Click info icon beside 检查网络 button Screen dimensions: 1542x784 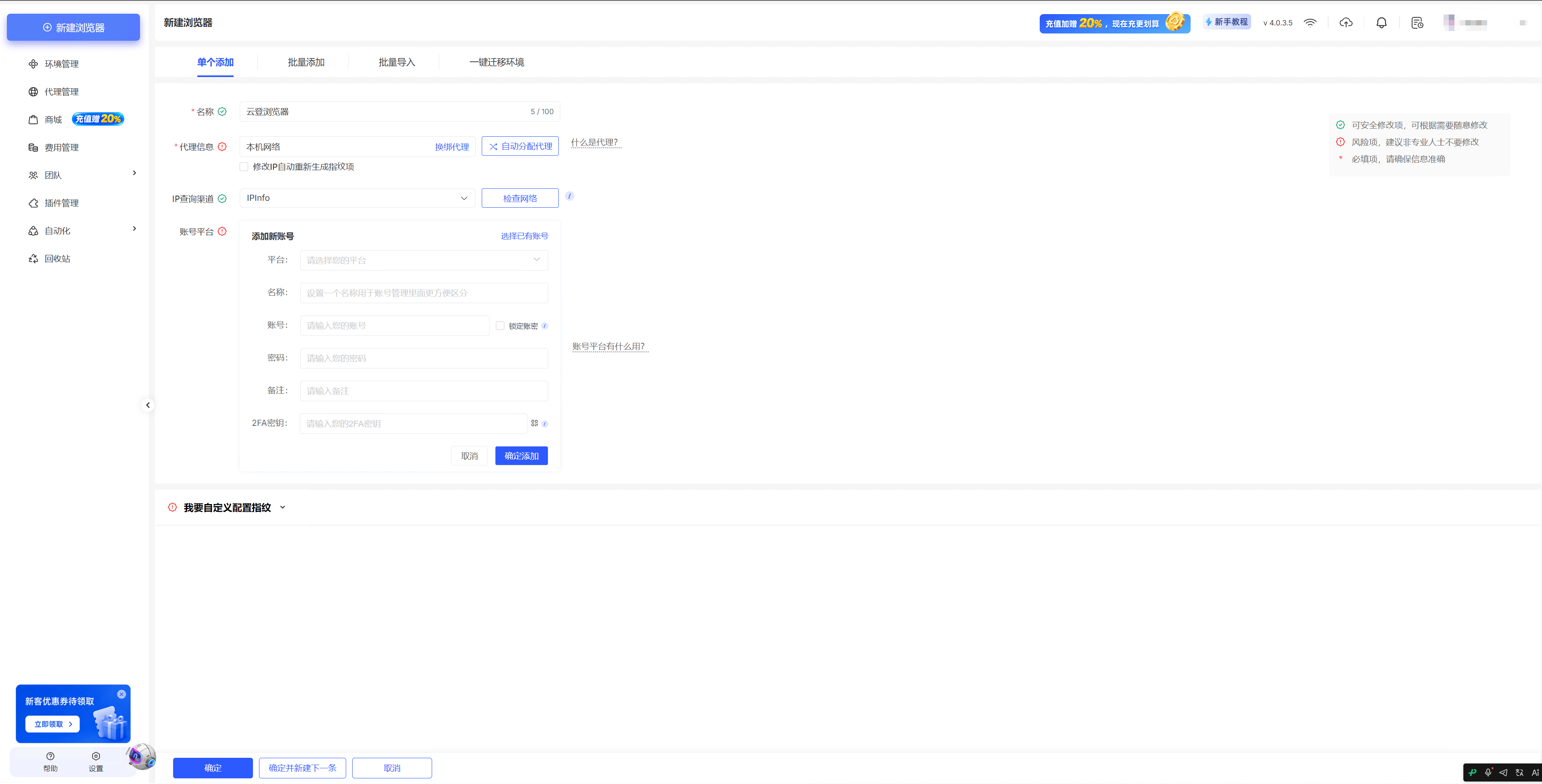(569, 196)
